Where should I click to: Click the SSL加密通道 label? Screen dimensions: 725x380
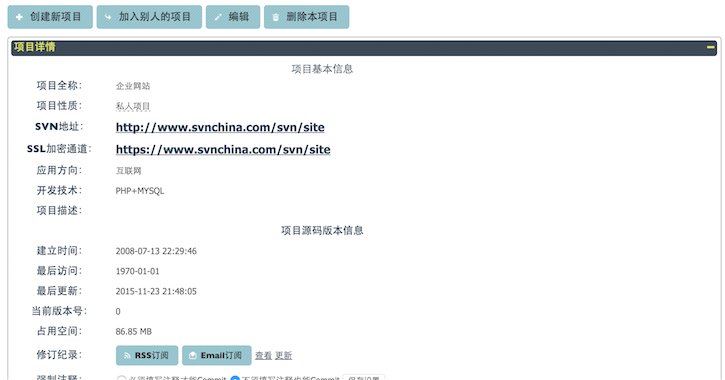59,149
